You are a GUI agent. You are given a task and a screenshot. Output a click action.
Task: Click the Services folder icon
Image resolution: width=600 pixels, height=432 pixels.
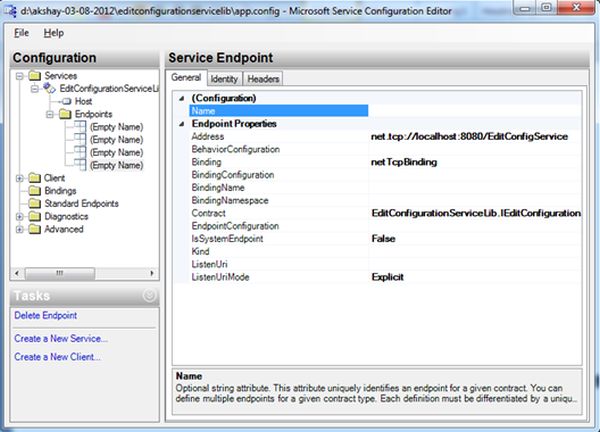[x=34, y=76]
